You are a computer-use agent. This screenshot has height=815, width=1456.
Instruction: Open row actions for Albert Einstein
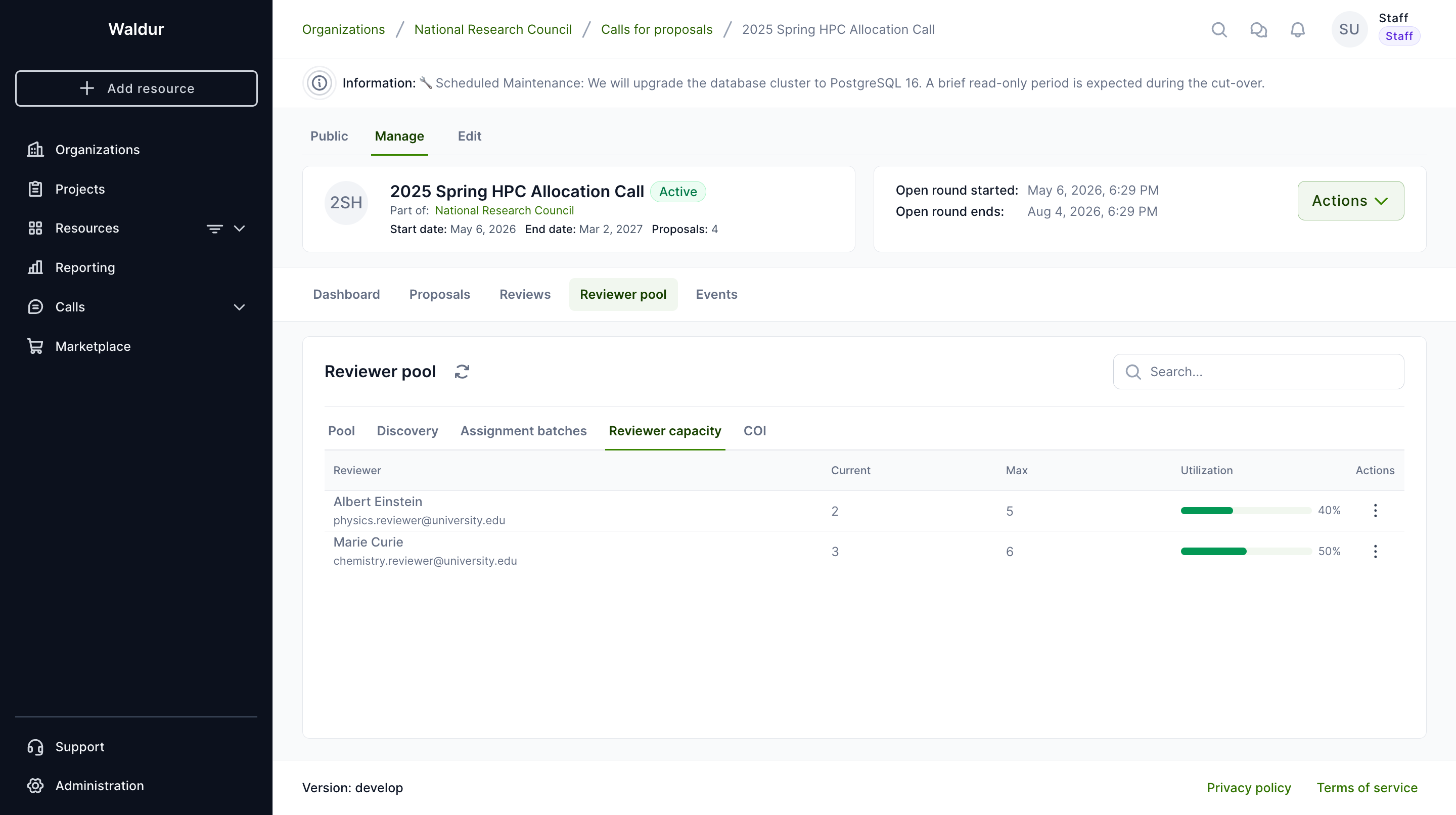(1375, 510)
